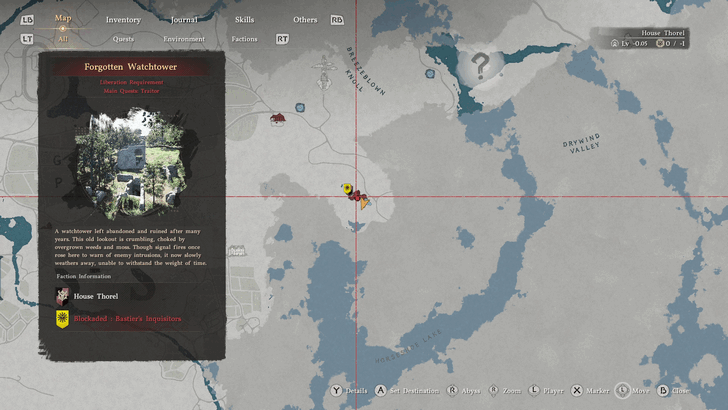Click the House Thorel crest in the info panel
Image resolution: width=728 pixels, height=410 pixels.
[x=62, y=296]
